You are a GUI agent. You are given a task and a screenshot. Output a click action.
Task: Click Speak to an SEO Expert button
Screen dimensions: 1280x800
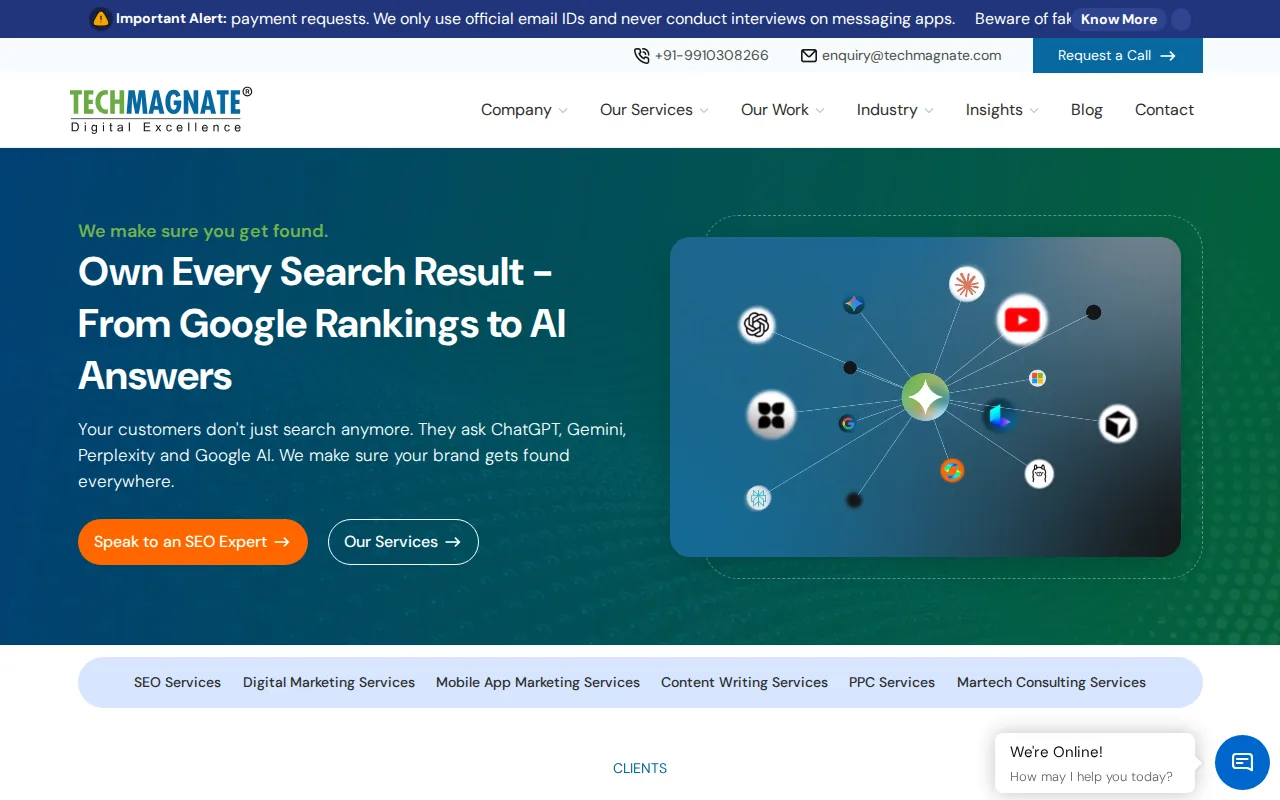(x=193, y=542)
